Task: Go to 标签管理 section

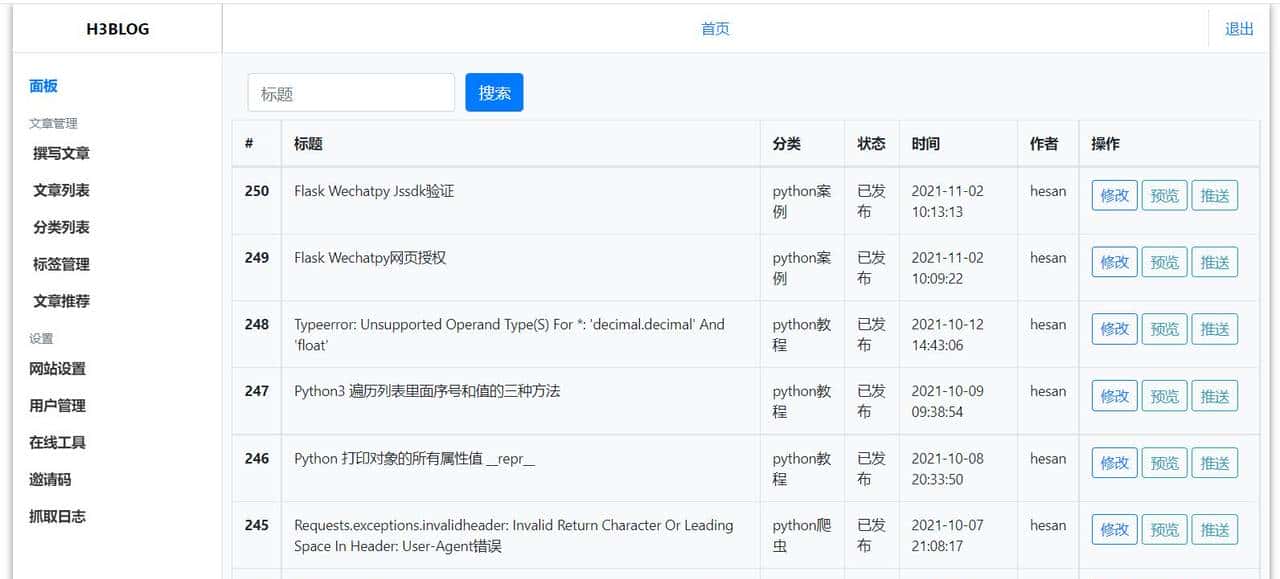Action: pyautogui.click(x=62, y=264)
